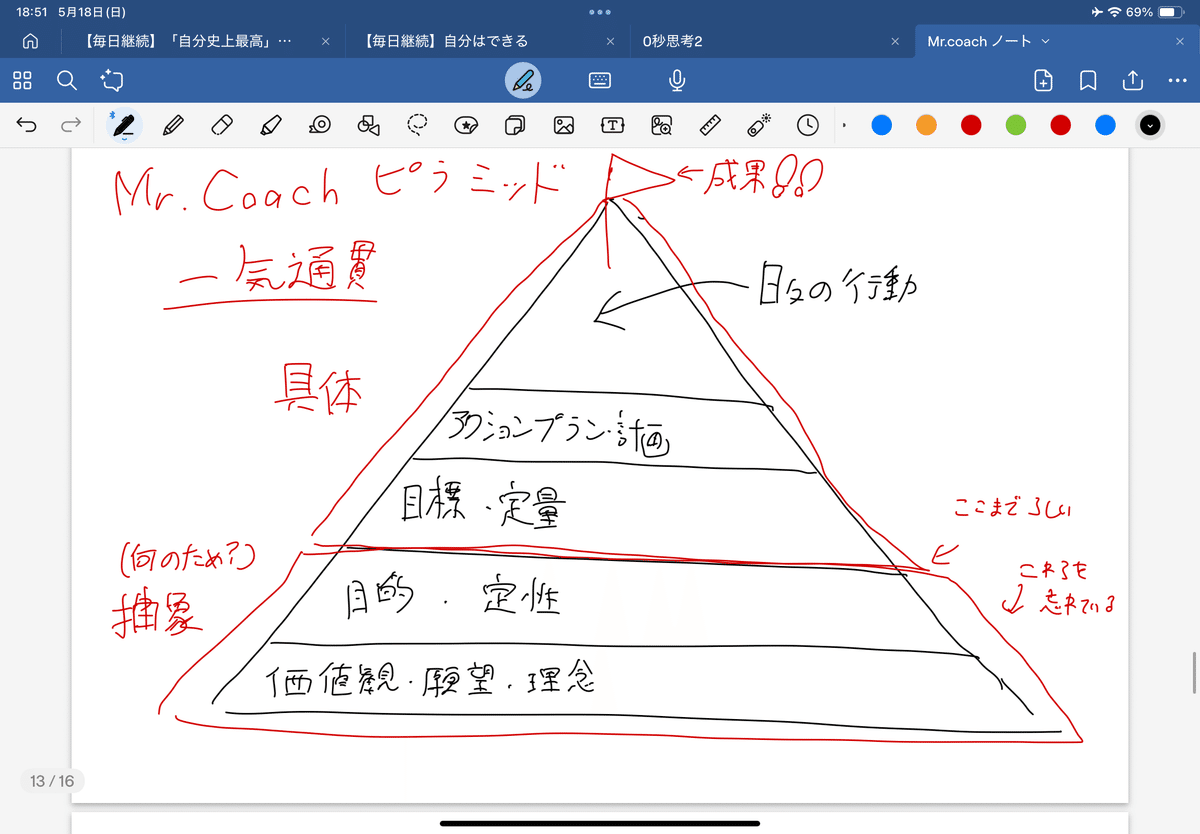Bookmark the current page
The image size is (1200, 834).
click(x=1089, y=81)
